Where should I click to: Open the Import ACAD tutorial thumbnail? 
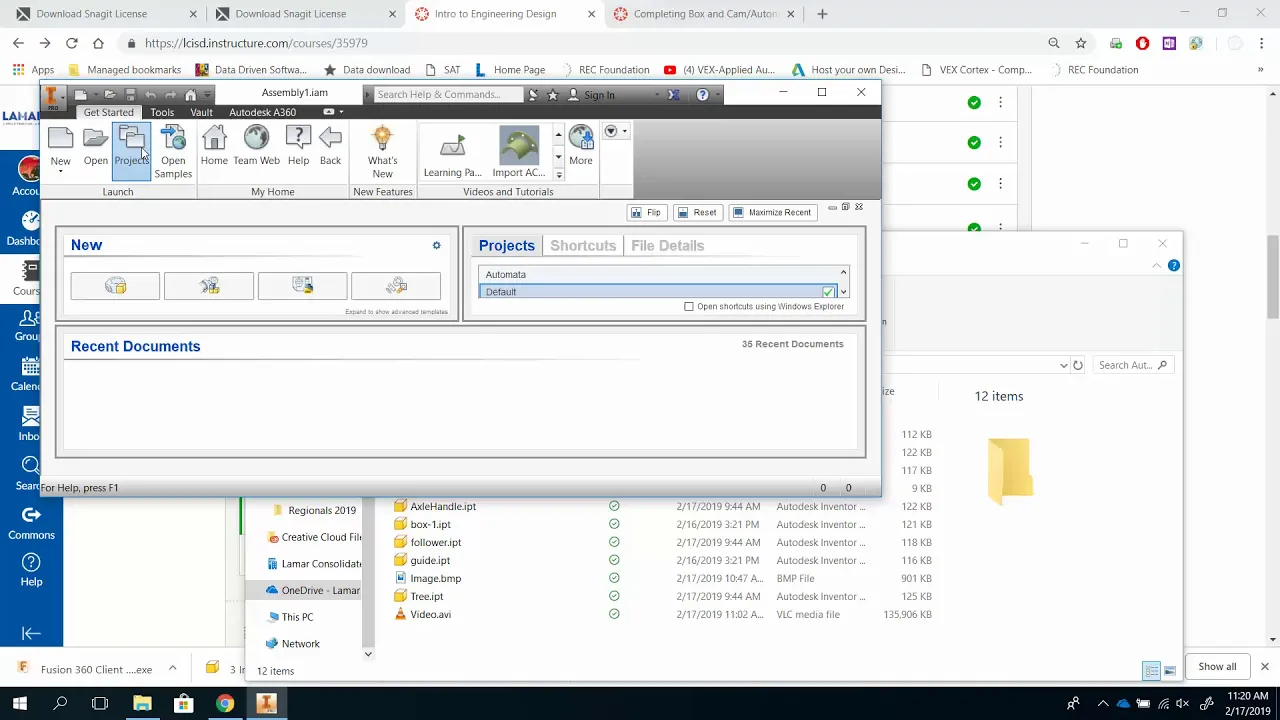pyautogui.click(x=519, y=153)
